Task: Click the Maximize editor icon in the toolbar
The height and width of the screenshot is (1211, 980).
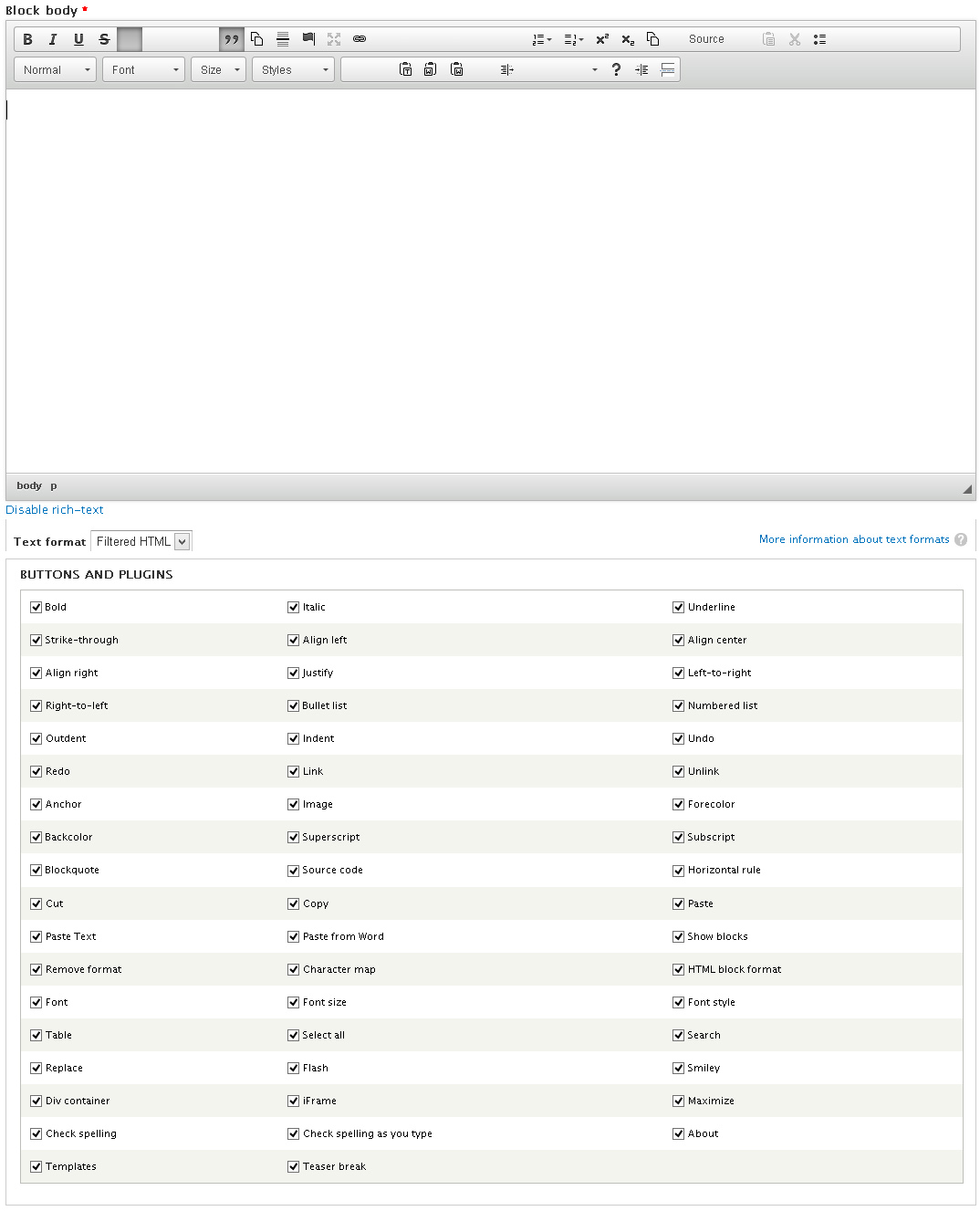Action: pyautogui.click(x=334, y=39)
